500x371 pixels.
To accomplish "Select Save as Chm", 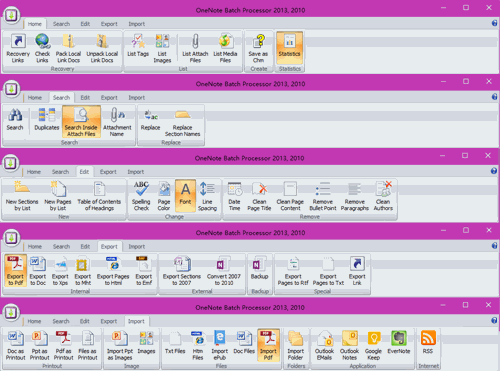I will coord(258,48).
